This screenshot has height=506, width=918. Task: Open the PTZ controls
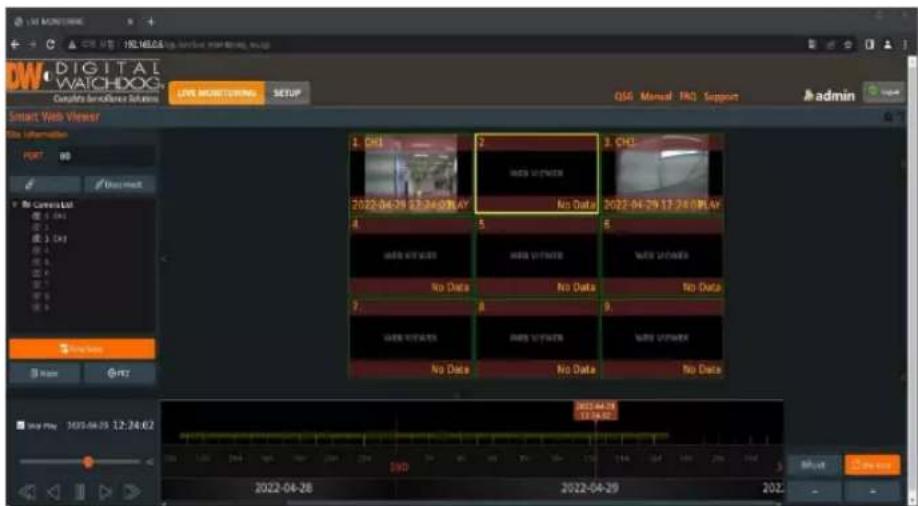pos(120,373)
